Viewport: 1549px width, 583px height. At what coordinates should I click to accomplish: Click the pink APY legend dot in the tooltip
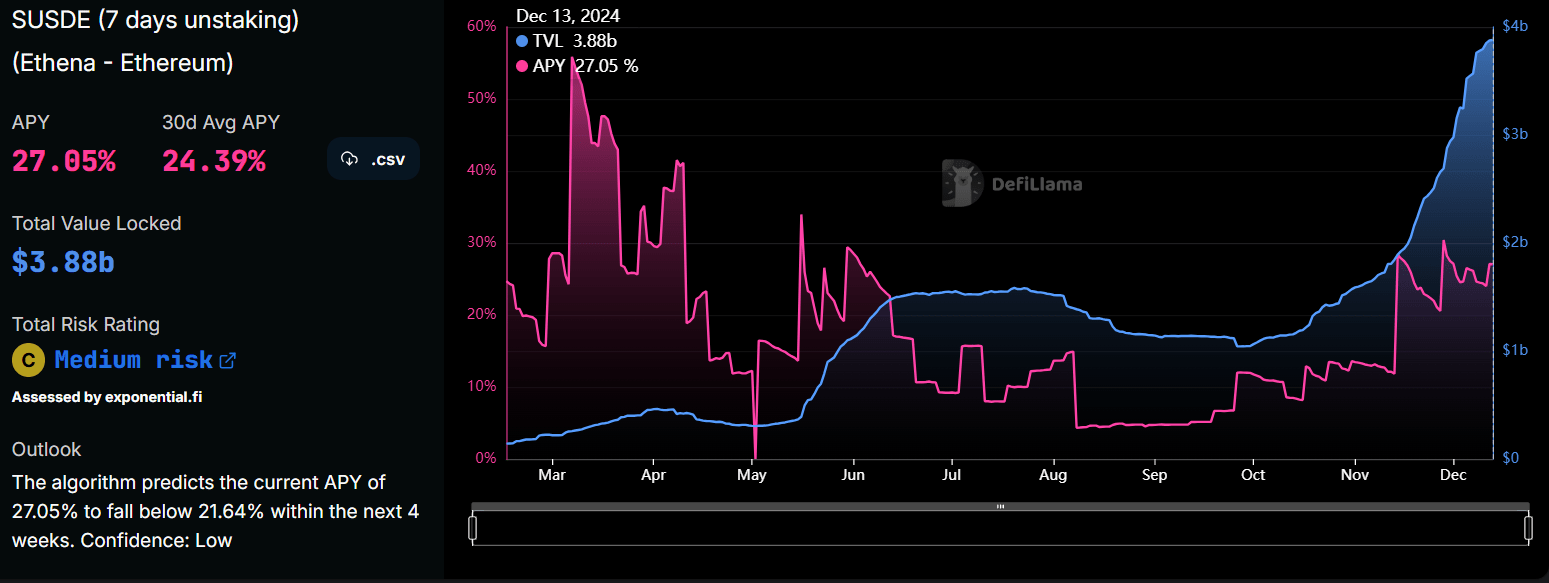(x=522, y=66)
